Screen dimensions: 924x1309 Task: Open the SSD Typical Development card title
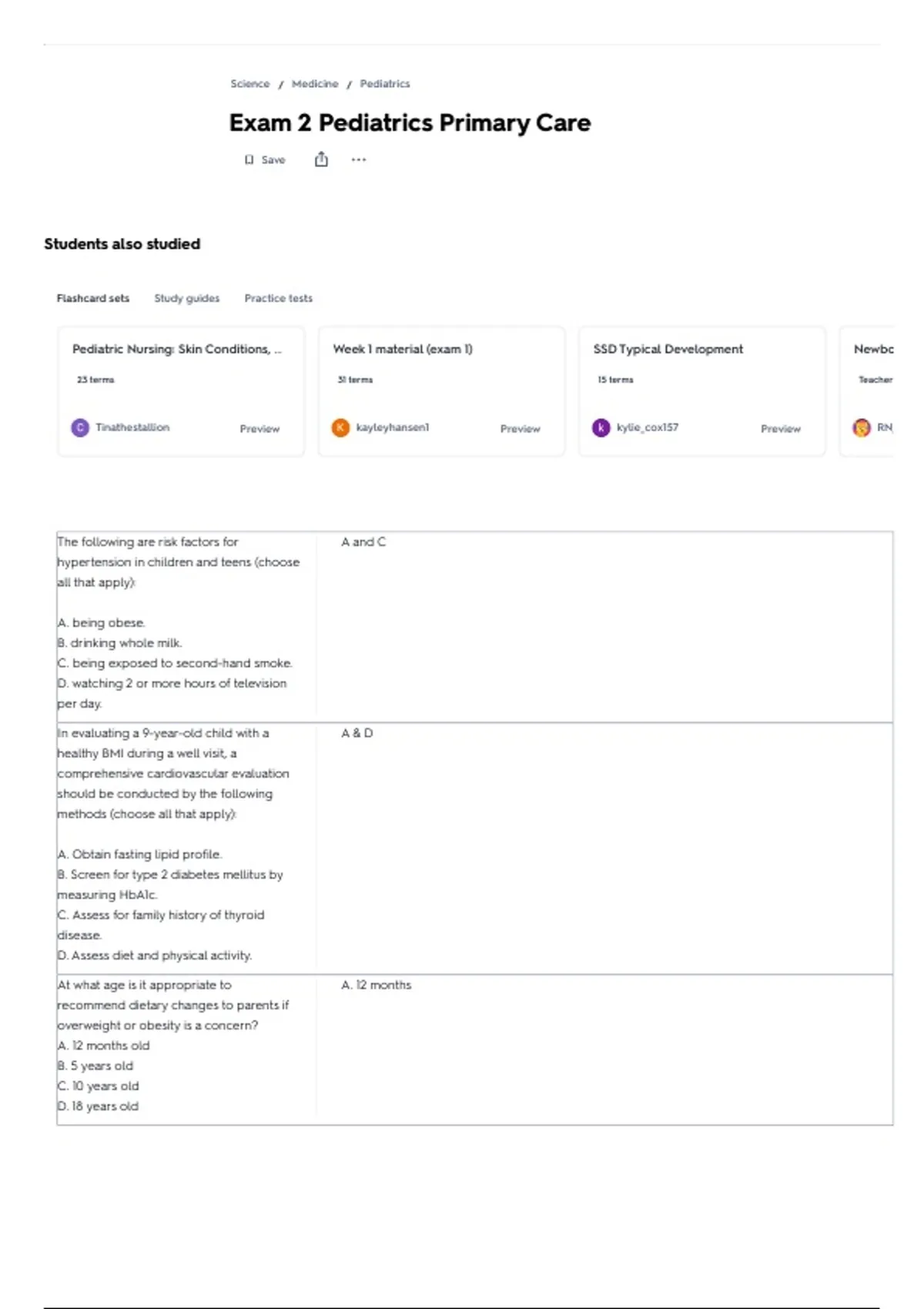click(668, 349)
